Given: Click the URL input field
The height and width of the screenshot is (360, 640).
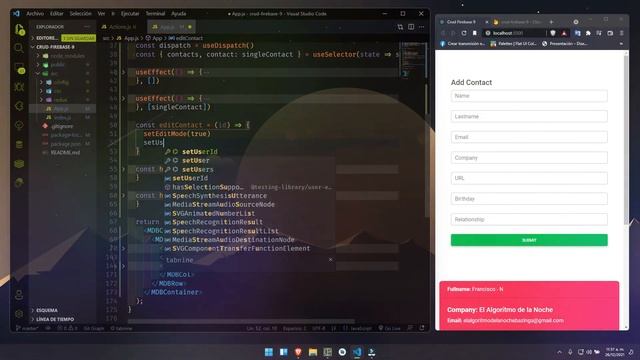Looking at the screenshot, I should click(529, 178).
